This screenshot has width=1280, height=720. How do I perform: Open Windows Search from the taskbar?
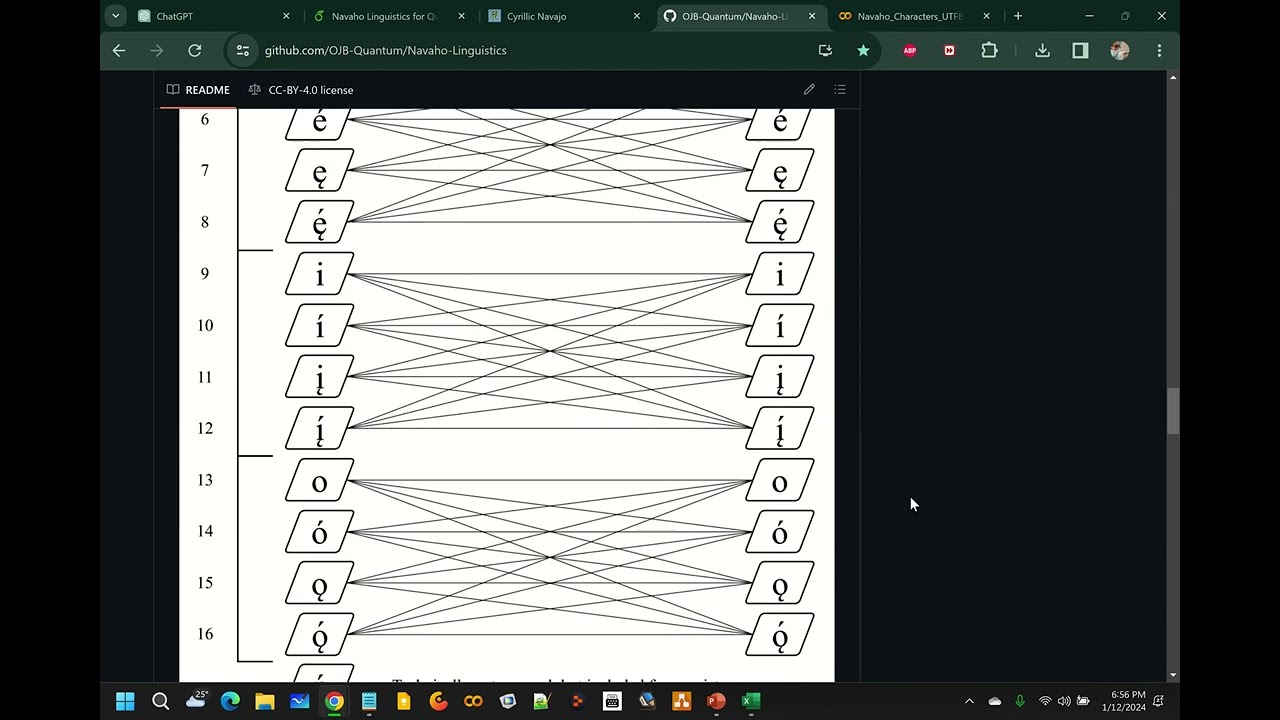160,701
